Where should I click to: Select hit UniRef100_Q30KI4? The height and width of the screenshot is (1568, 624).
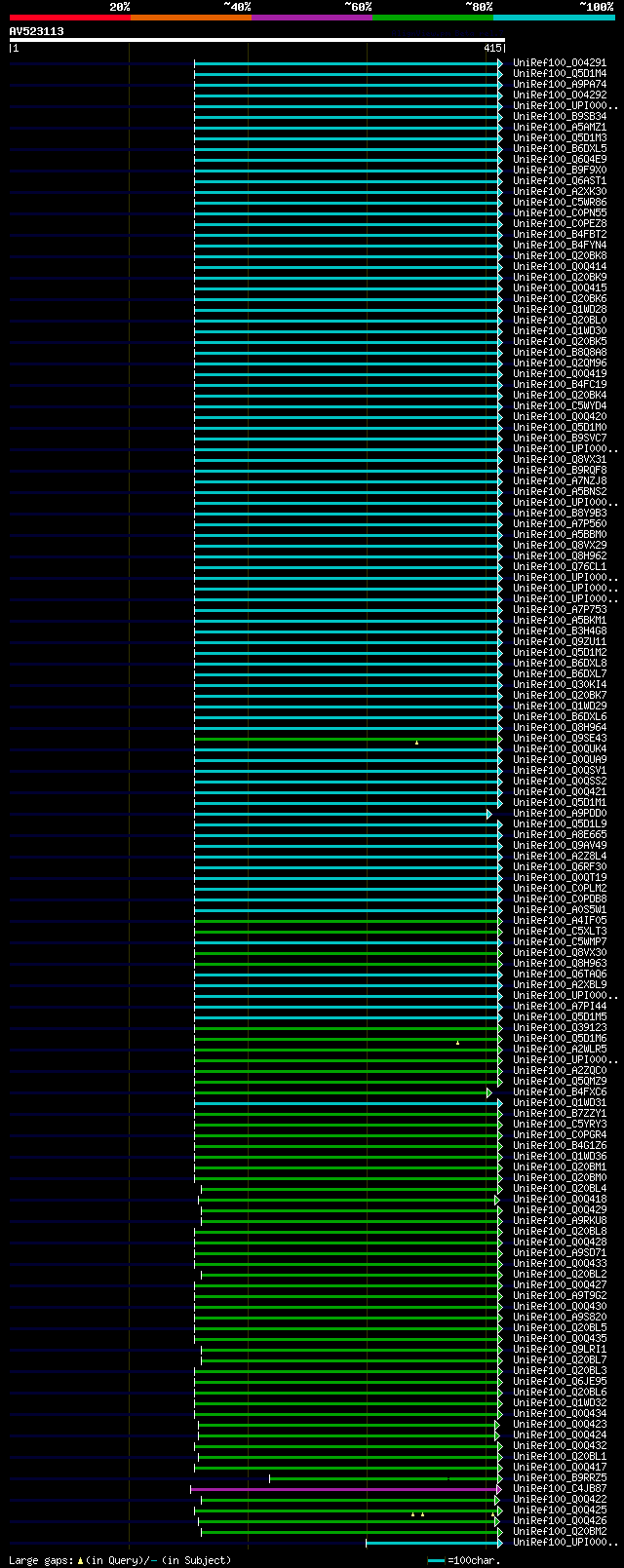(560, 684)
